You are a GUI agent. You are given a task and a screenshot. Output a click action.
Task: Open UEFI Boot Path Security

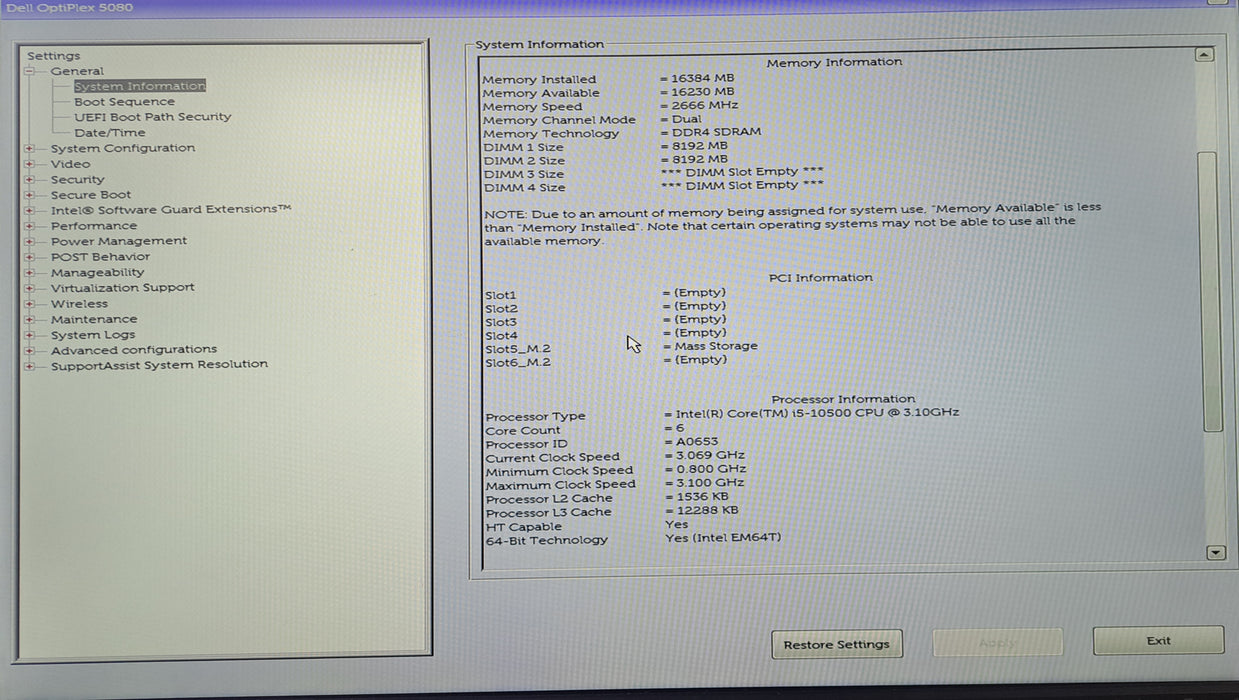(152, 117)
